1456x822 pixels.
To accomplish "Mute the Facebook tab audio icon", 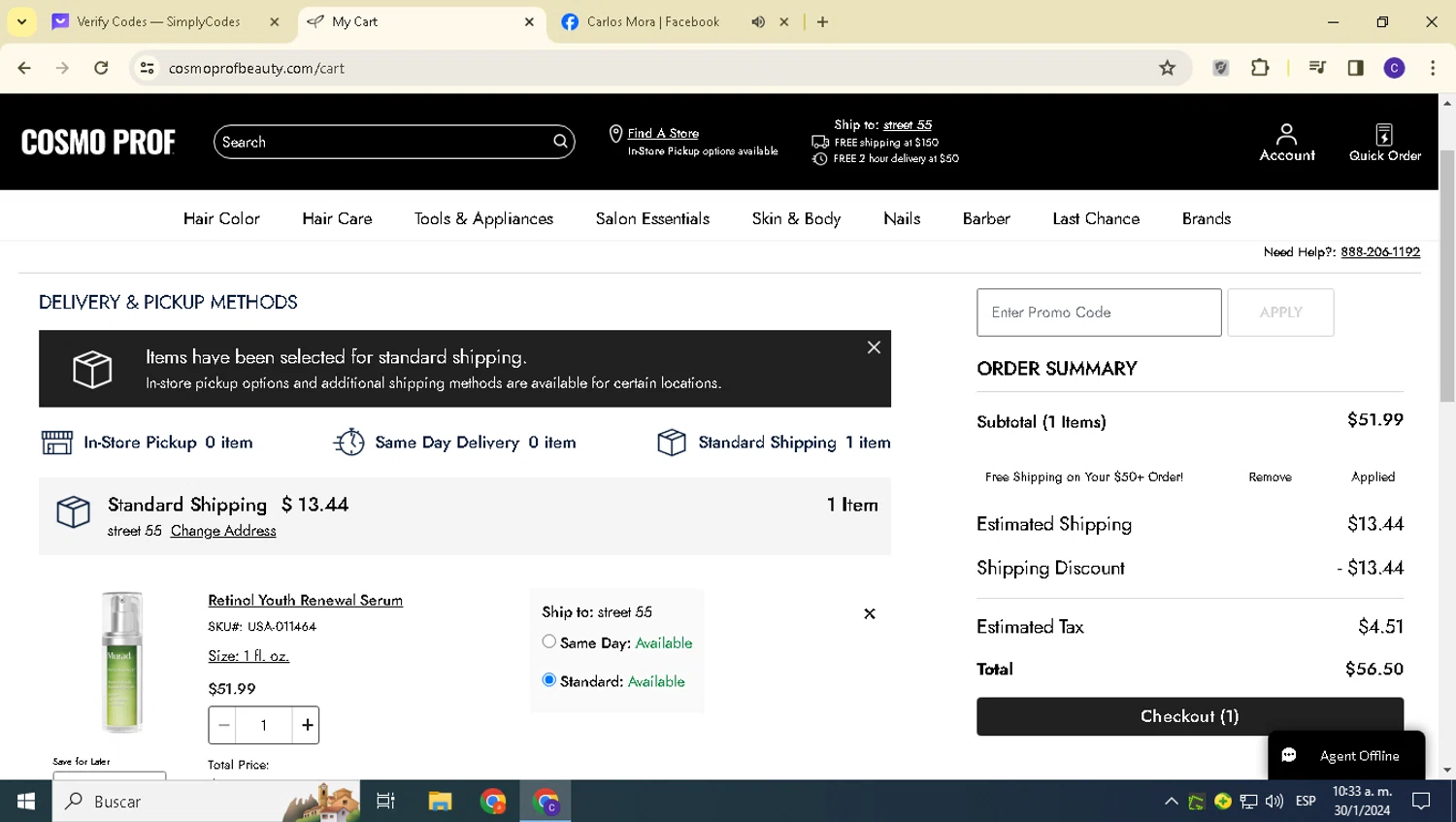I will point(758,21).
